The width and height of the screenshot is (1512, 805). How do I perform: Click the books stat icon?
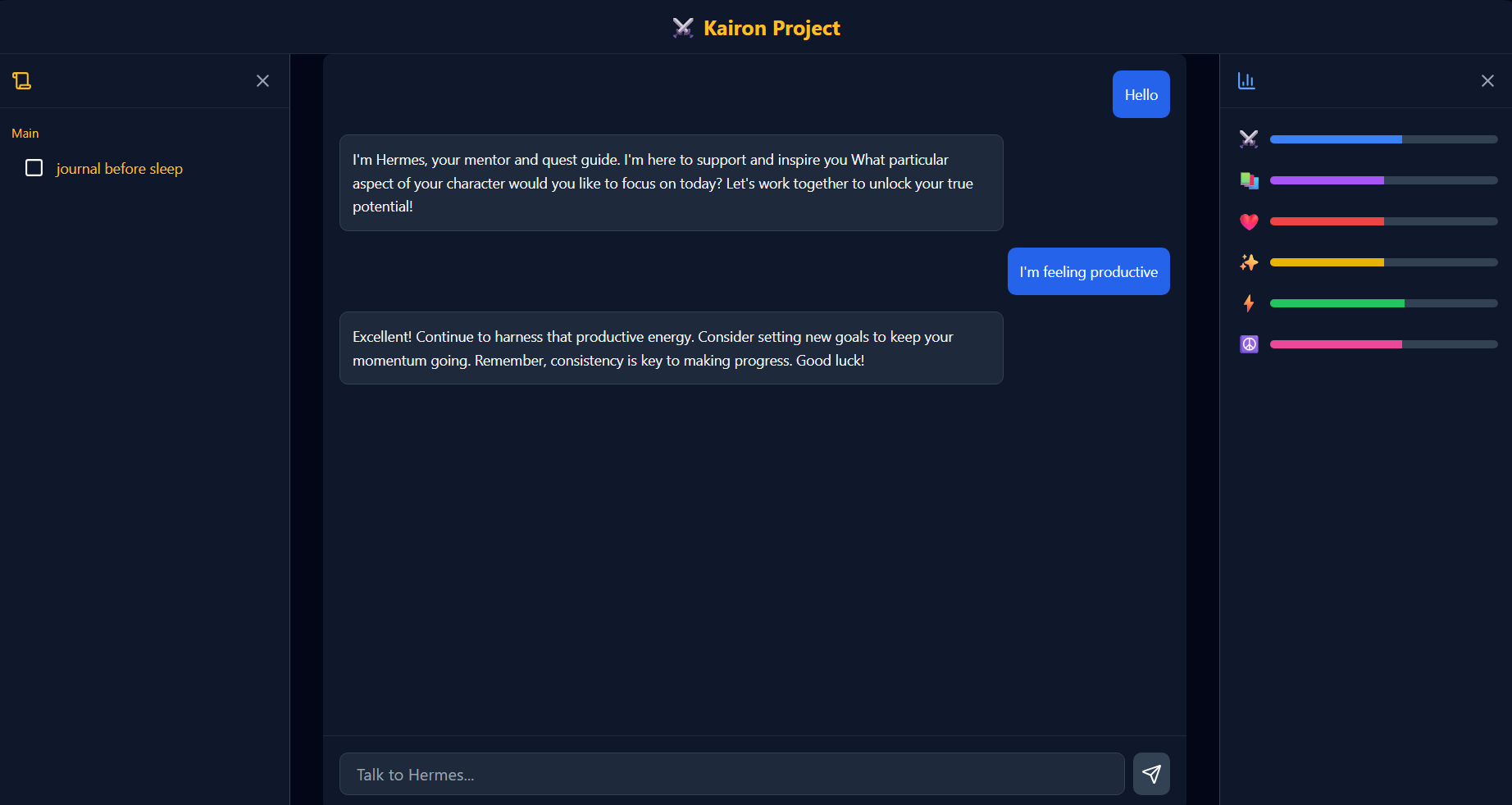(1249, 180)
